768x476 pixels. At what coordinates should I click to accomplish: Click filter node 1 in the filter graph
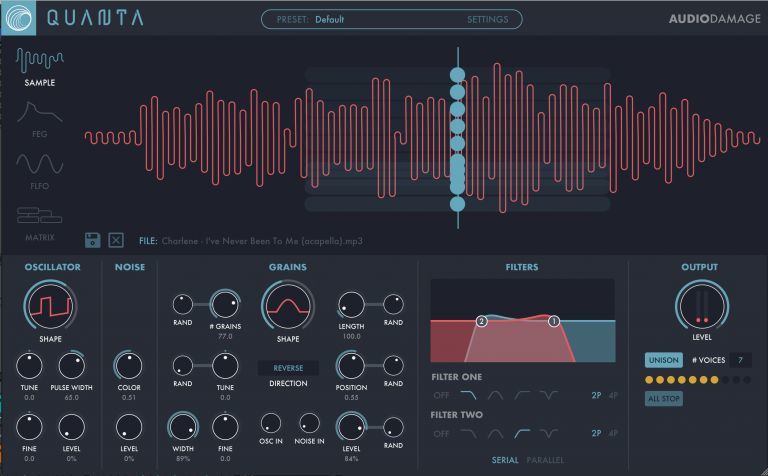tap(553, 321)
